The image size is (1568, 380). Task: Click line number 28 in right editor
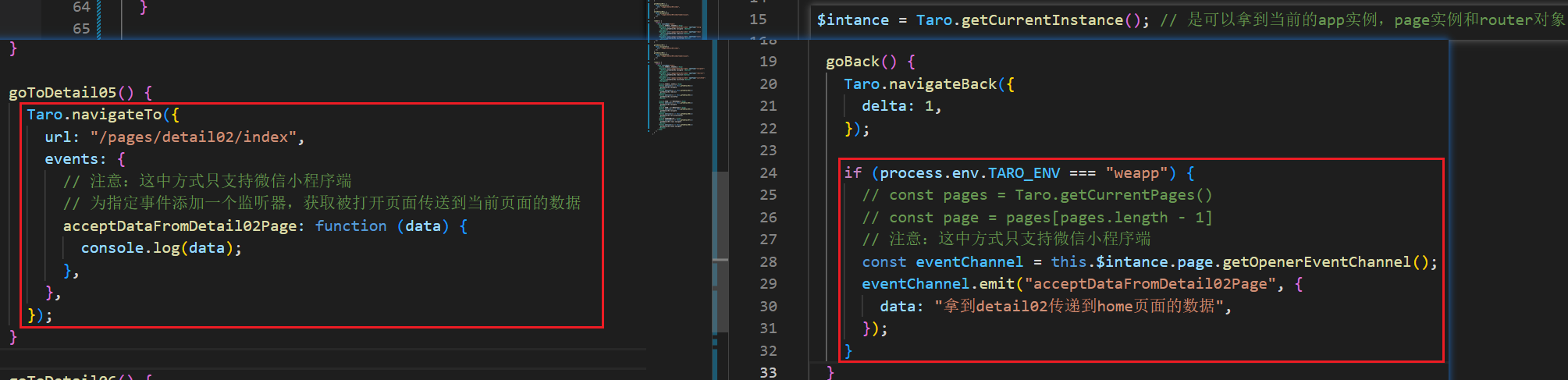pos(768,262)
